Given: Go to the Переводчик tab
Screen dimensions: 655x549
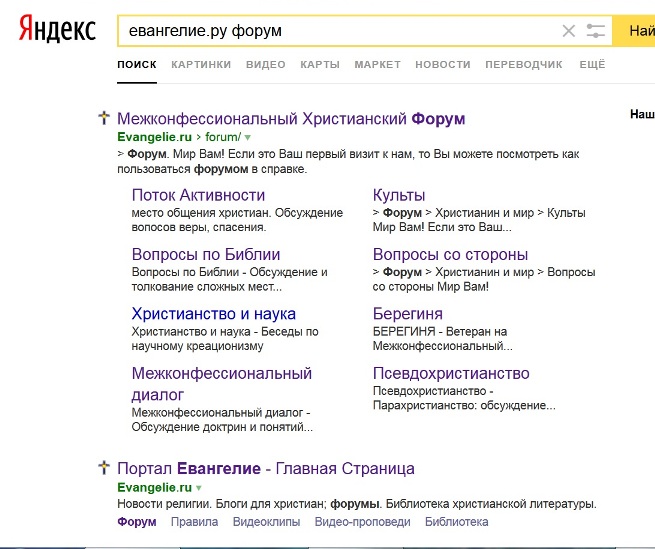Looking at the screenshot, I should pos(523,65).
